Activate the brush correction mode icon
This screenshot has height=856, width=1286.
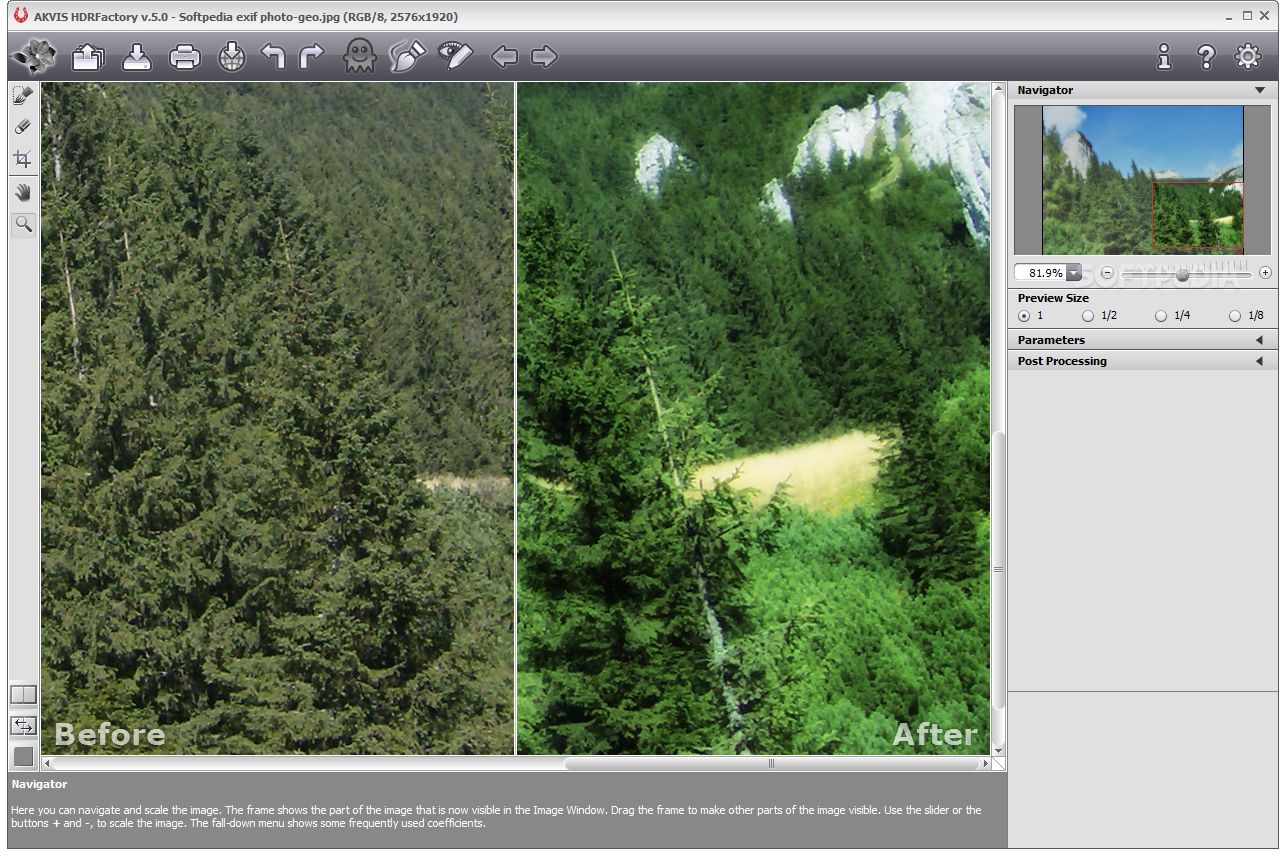(x=407, y=57)
